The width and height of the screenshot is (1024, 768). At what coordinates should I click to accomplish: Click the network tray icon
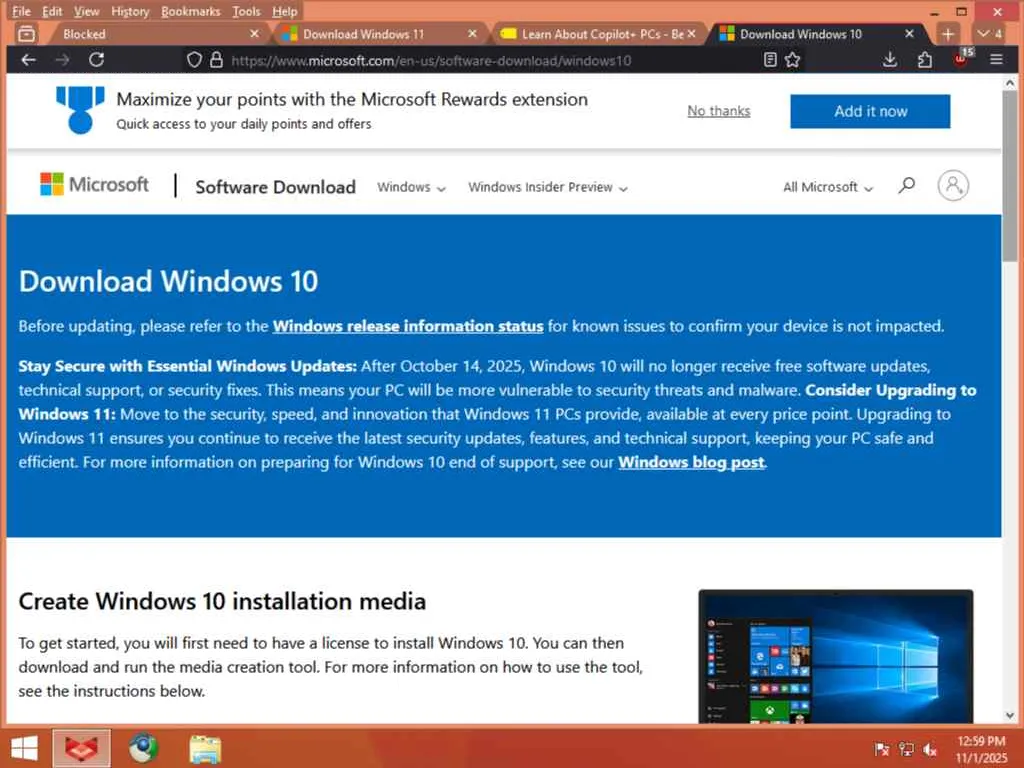point(906,749)
